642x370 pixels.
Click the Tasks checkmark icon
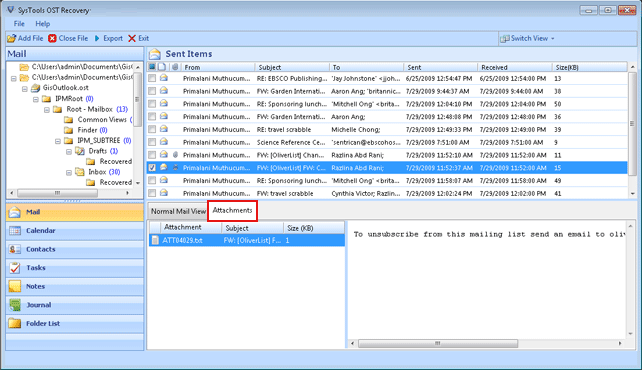[x=15, y=268]
